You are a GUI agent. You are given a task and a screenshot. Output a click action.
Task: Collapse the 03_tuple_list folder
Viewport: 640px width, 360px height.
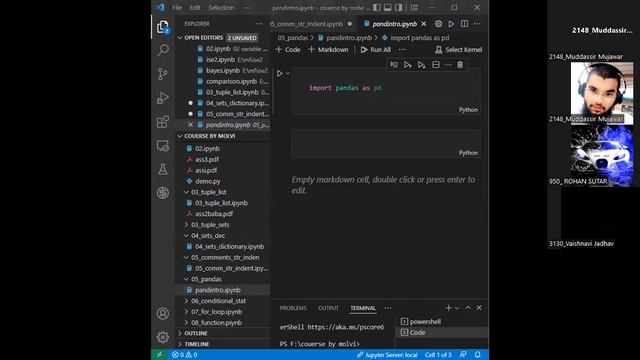(x=187, y=192)
